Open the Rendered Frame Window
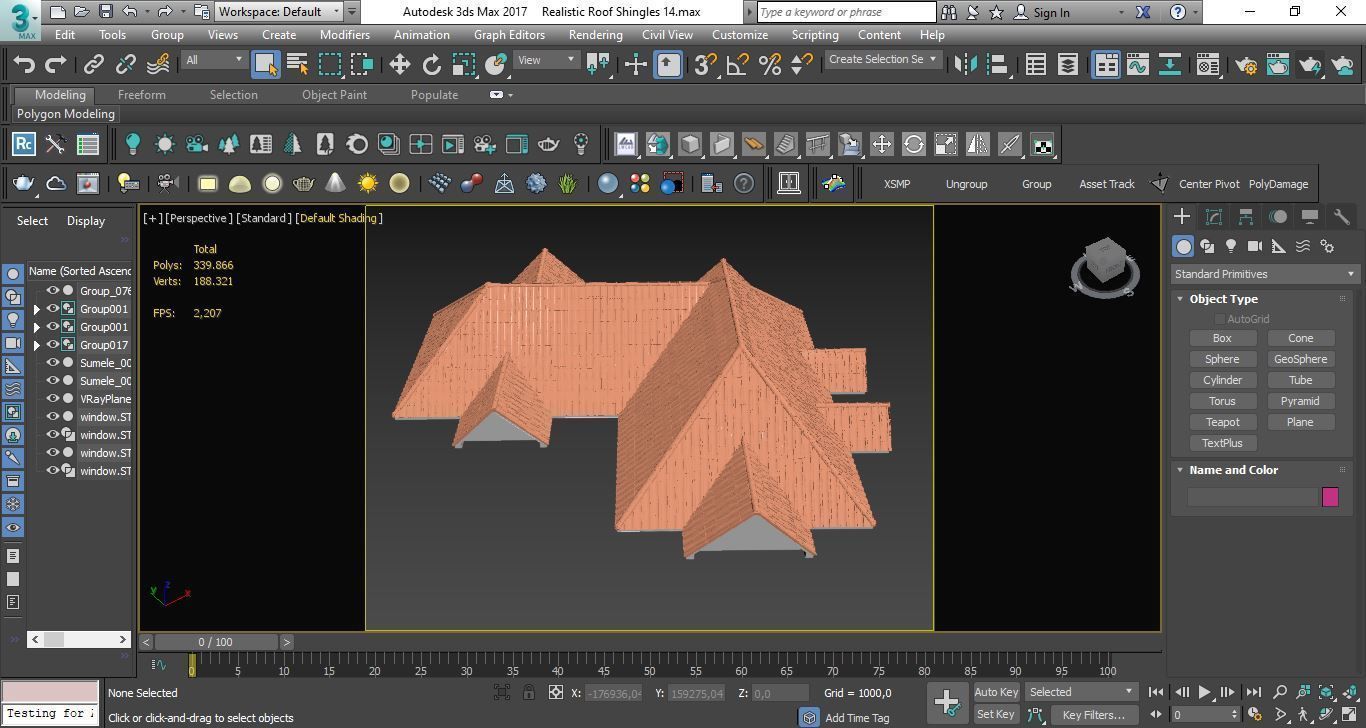Screen dimensions: 1366x728 [1278, 65]
